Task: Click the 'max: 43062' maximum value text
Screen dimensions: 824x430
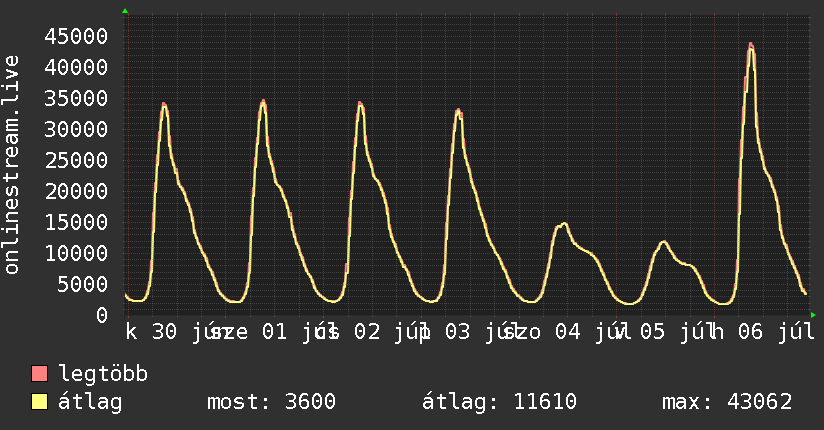Action: click(727, 402)
